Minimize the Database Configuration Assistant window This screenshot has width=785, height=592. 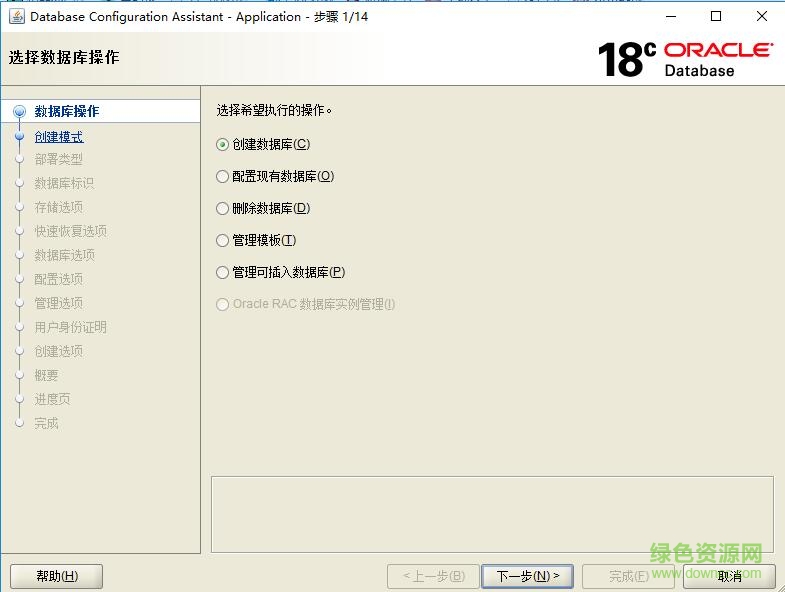click(x=669, y=16)
